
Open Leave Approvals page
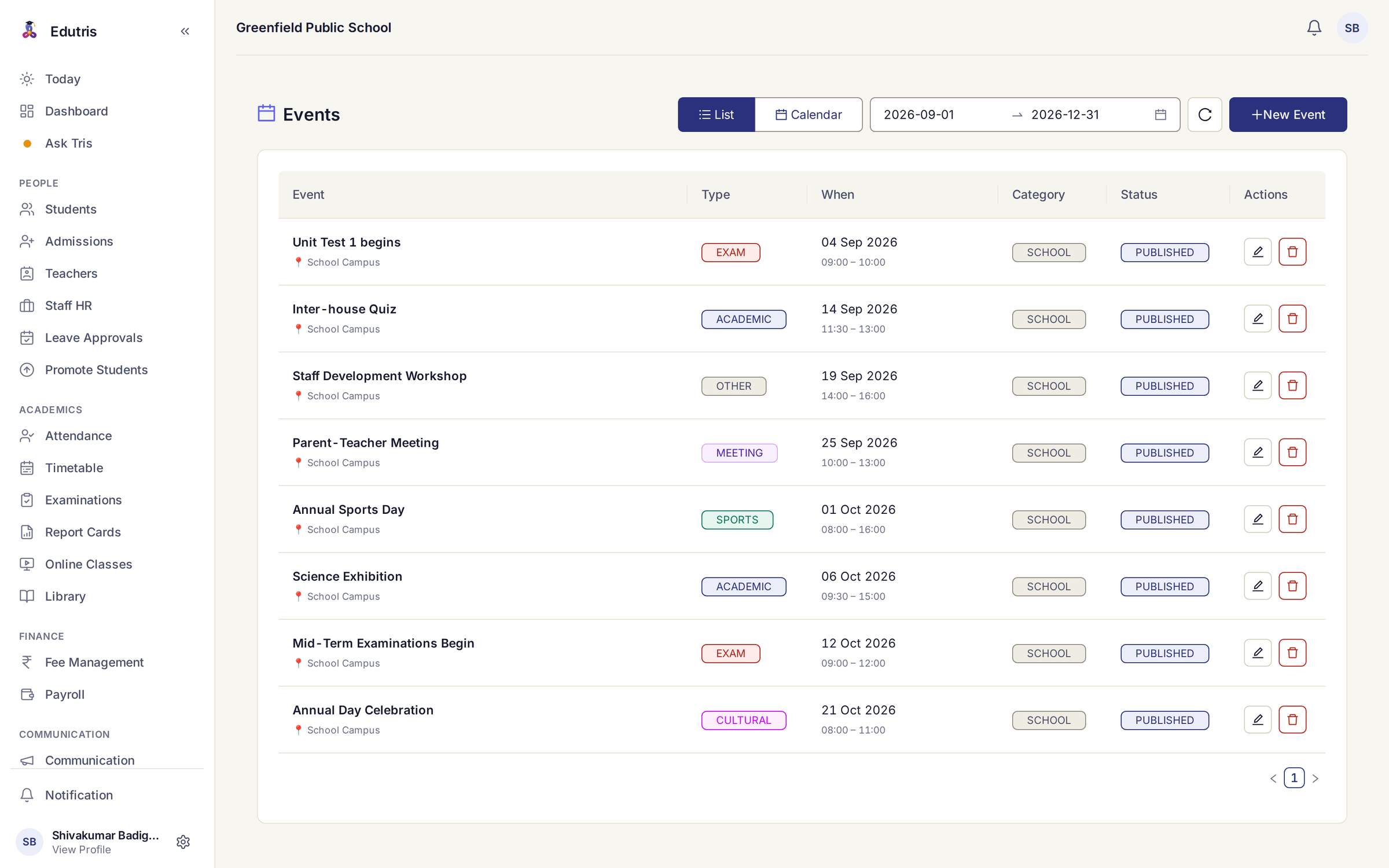[94, 337]
